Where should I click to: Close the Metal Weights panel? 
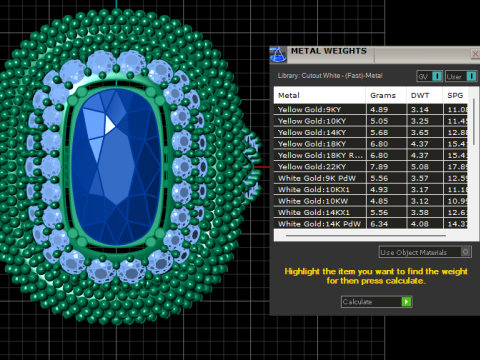475,54
